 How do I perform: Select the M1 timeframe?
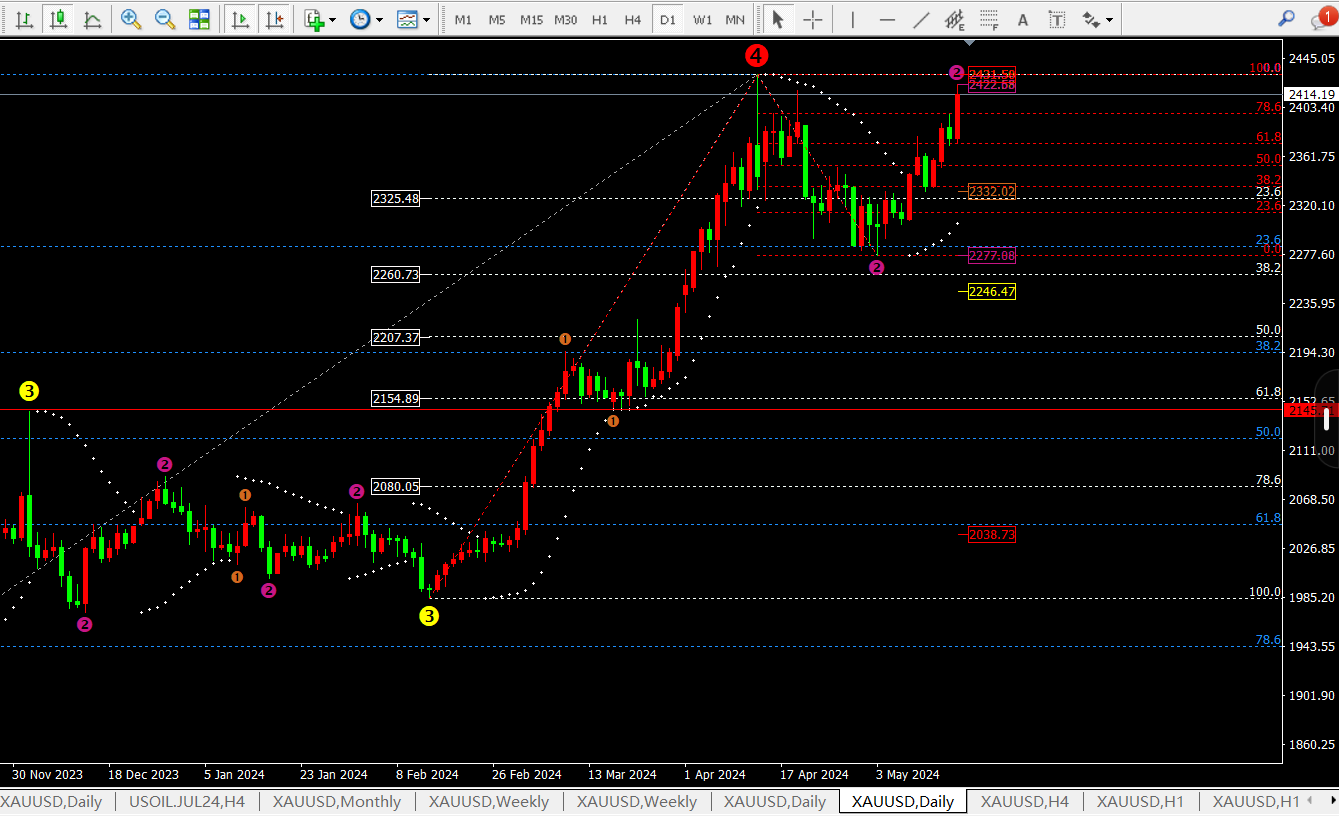tap(462, 19)
